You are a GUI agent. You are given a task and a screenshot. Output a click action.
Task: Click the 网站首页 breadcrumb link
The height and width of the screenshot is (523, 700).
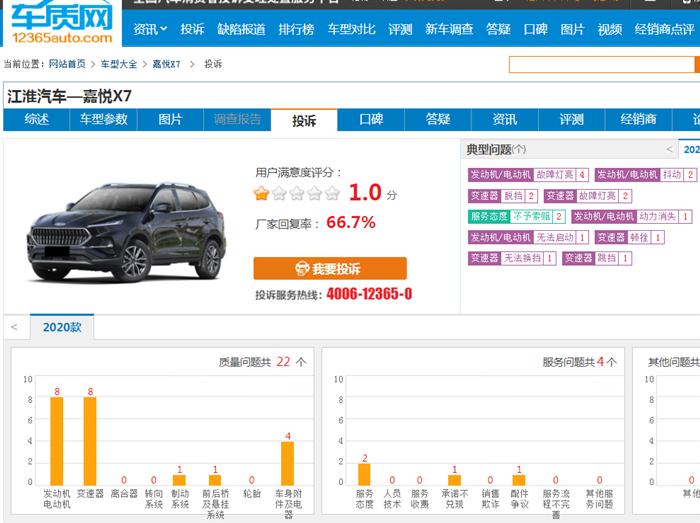(x=67, y=64)
